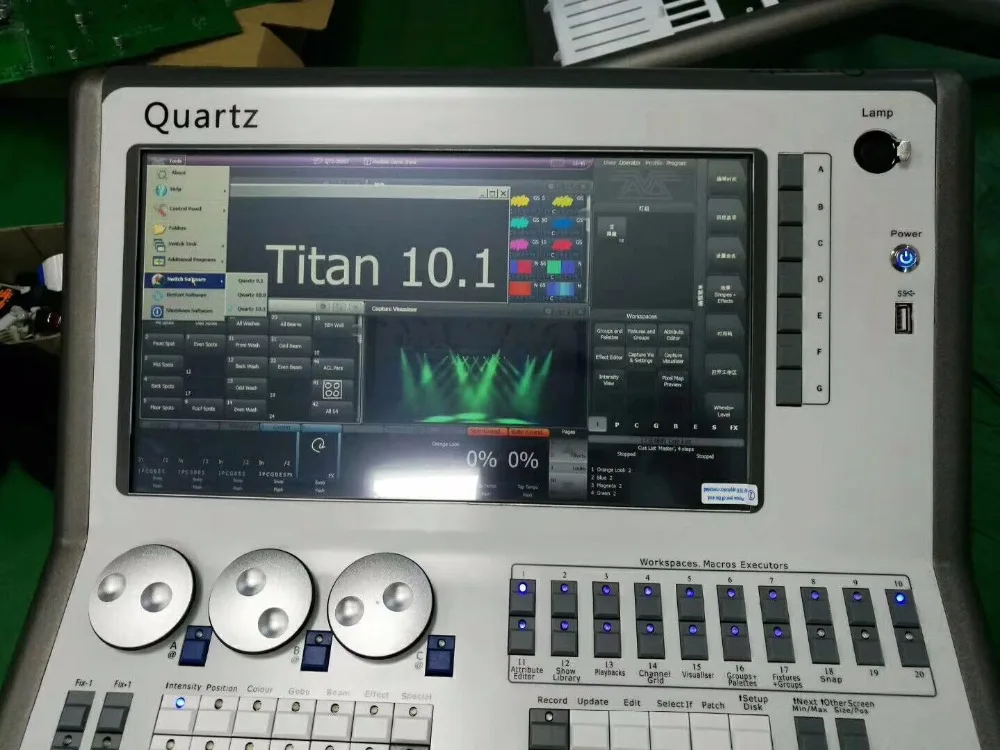Click cue '3 Magenta 2' in list
1000x750 pixels.
(606, 485)
